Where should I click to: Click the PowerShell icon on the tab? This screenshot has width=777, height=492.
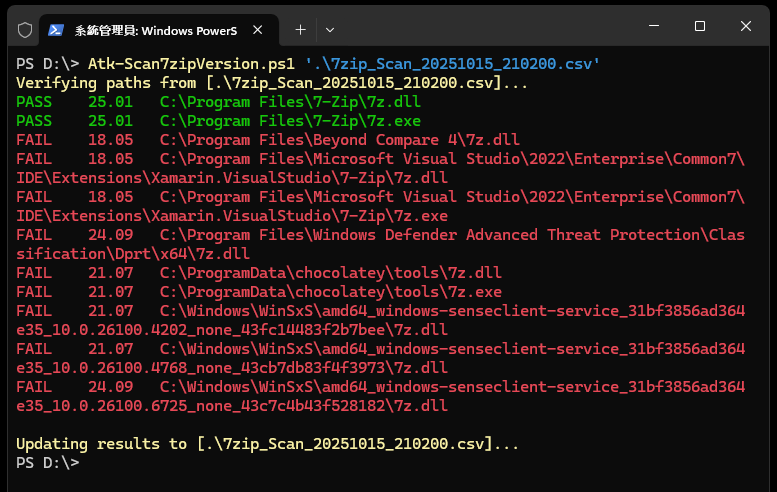59,29
